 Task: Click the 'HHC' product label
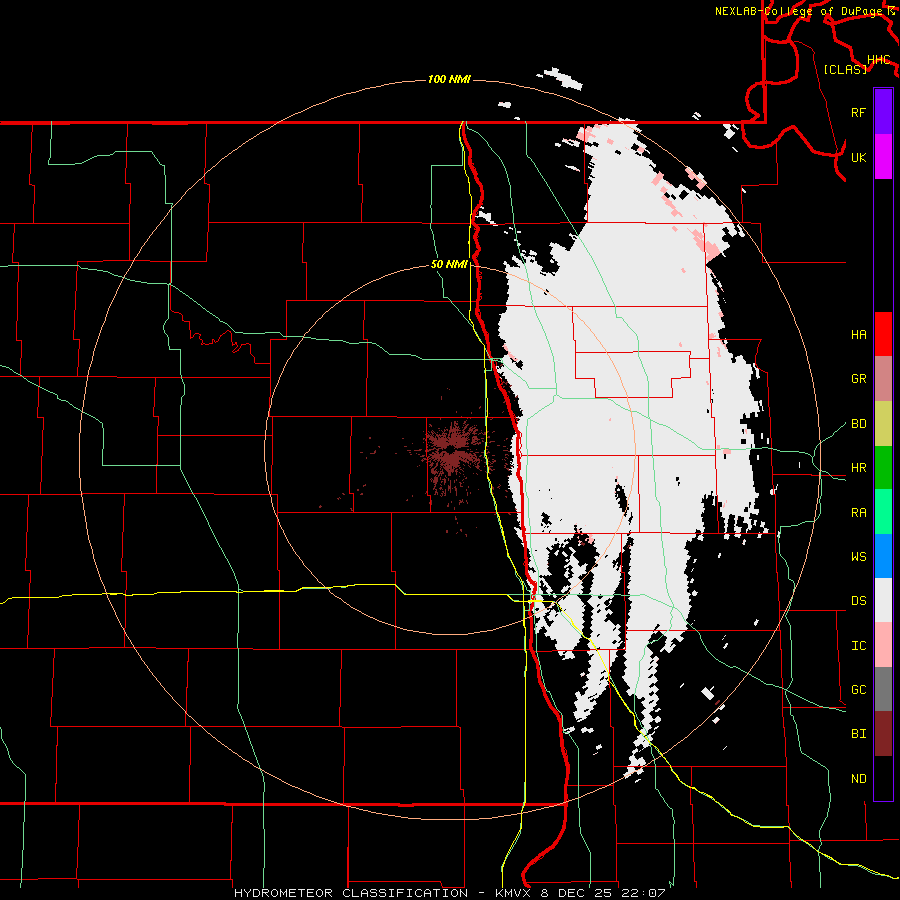pos(878,60)
